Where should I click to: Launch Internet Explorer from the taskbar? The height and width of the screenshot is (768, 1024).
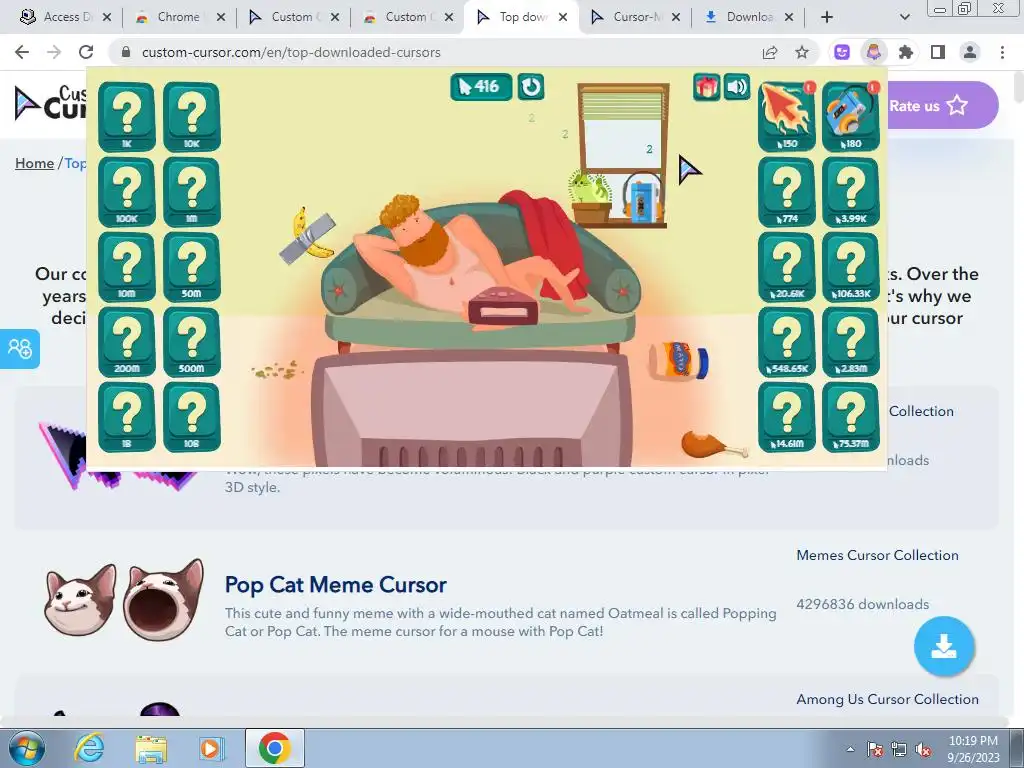(89, 748)
